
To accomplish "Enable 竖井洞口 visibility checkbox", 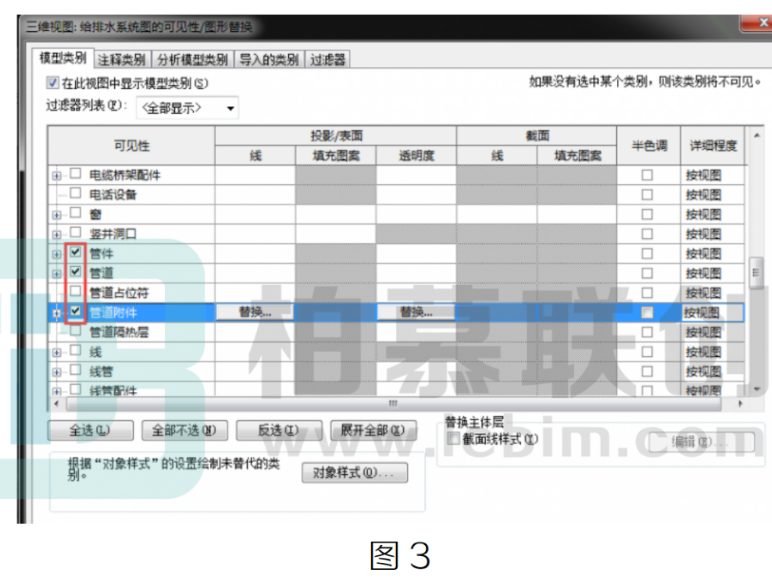I will click(x=75, y=232).
